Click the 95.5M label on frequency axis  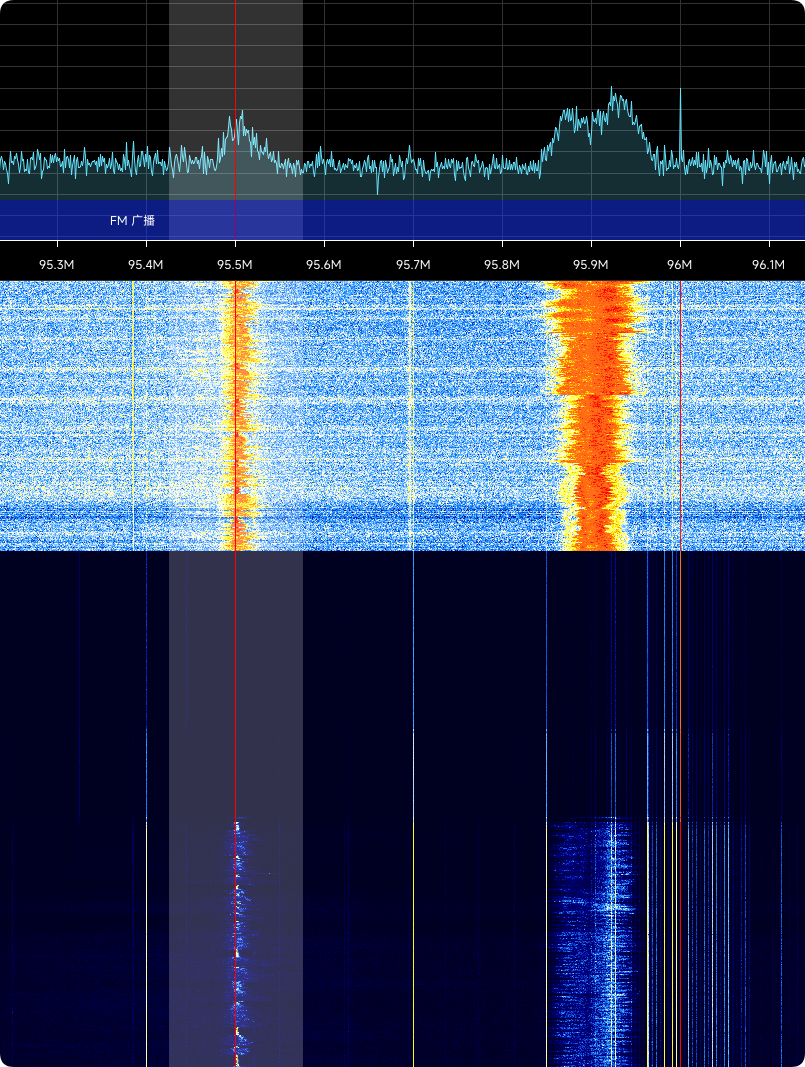click(235, 265)
